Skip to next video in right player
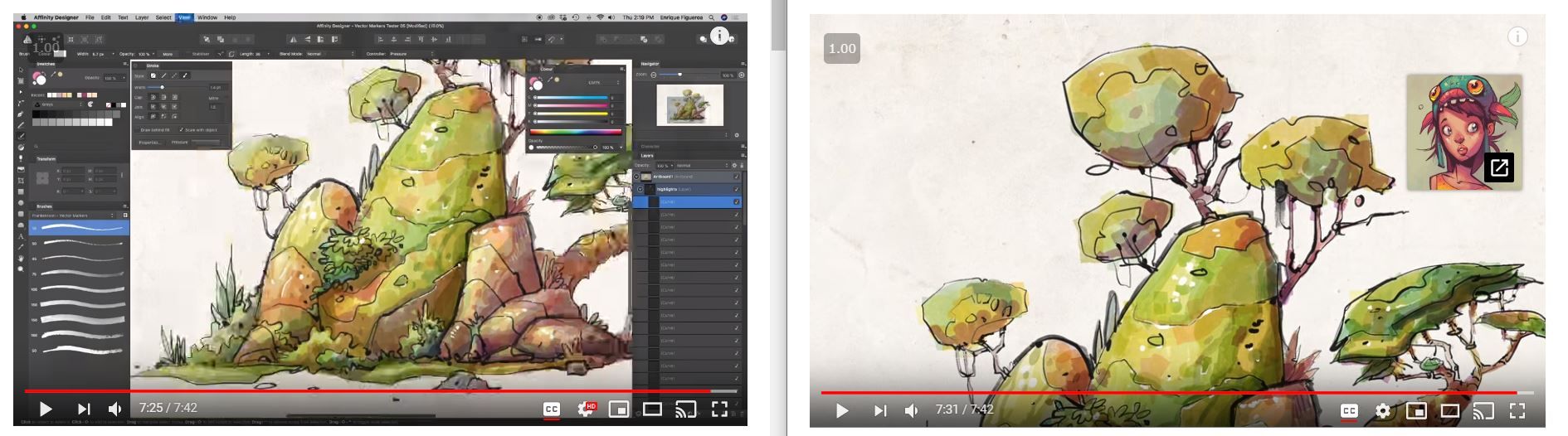Viewport: 1568px width, 436px height. point(880,410)
